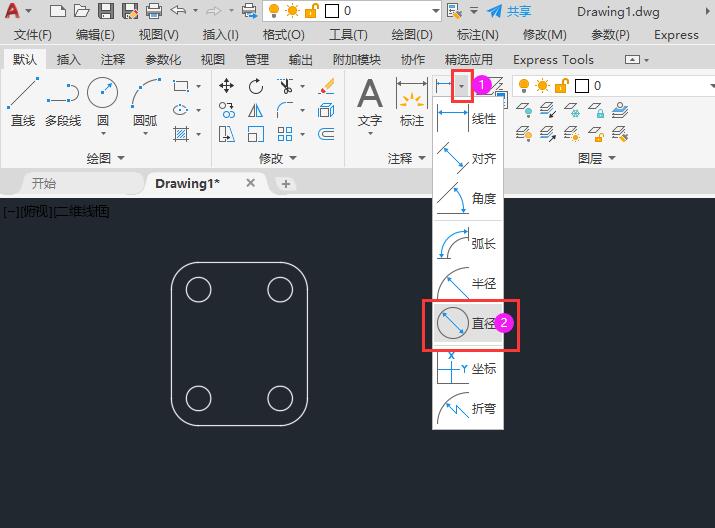Click the Save icon in quick access
Image resolution: width=715 pixels, height=528 pixels.
(x=106, y=10)
